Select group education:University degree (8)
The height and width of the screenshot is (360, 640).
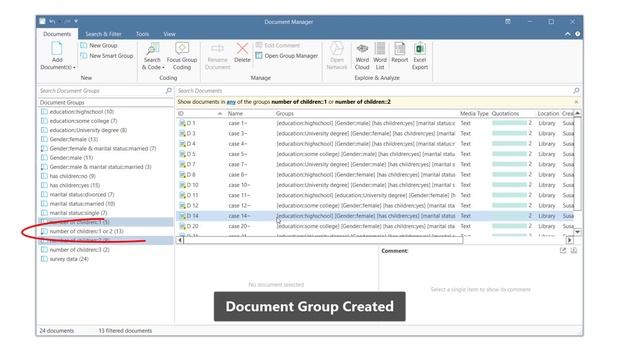(88, 130)
